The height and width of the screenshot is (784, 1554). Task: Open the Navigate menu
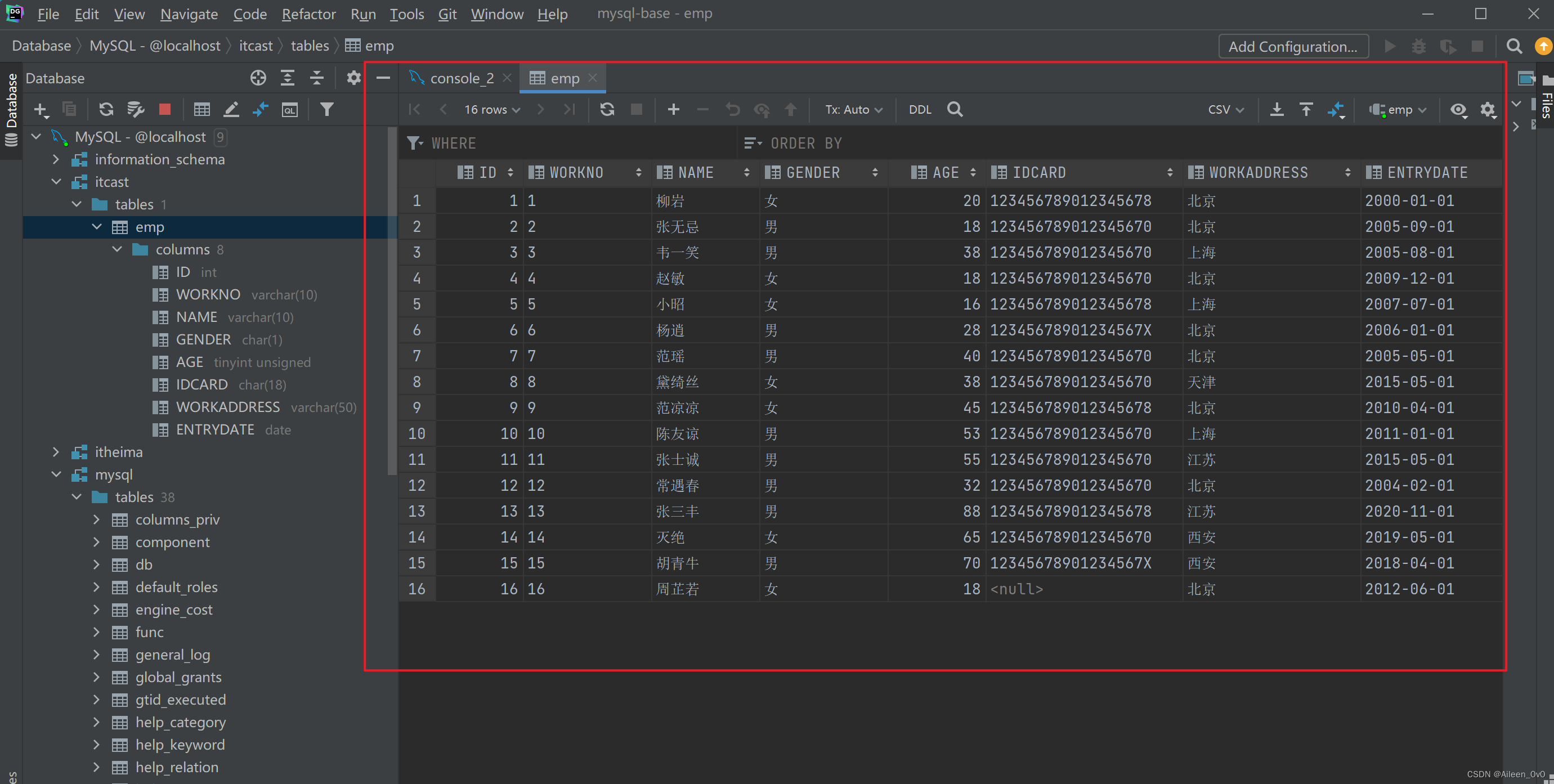click(x=189, y=14)
